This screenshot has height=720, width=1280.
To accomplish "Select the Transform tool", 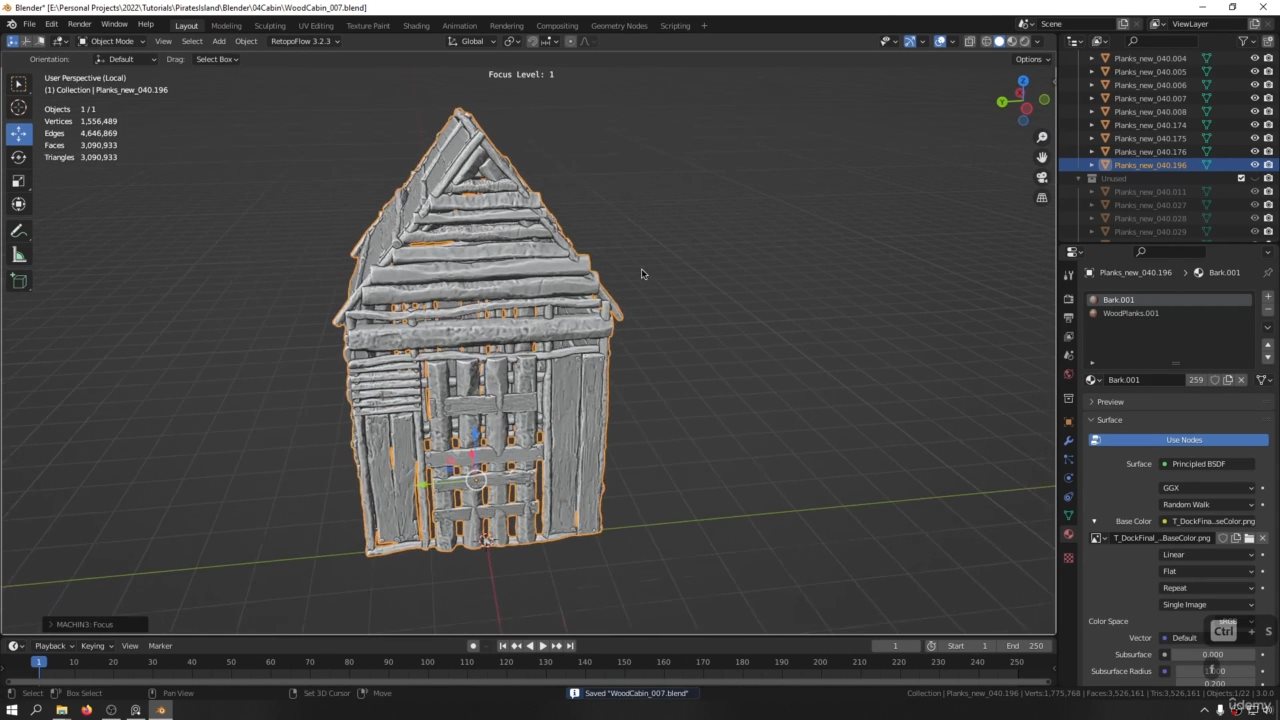I will tap(19, 204).
